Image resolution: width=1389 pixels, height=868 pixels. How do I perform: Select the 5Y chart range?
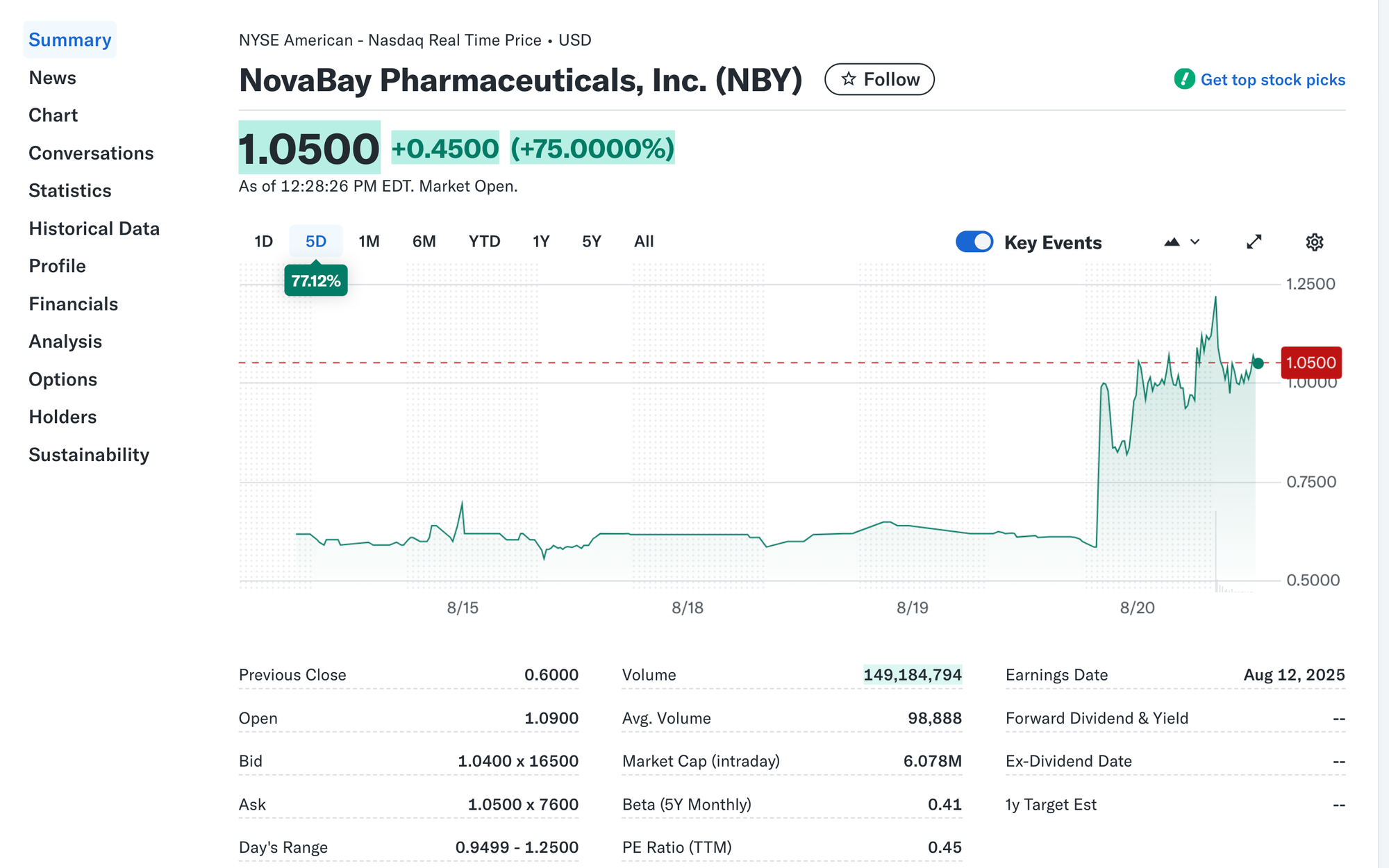[592, 241]
